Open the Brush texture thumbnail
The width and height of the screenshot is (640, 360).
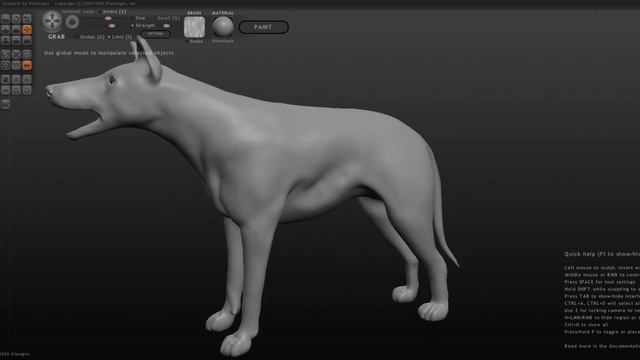[194, 27]
